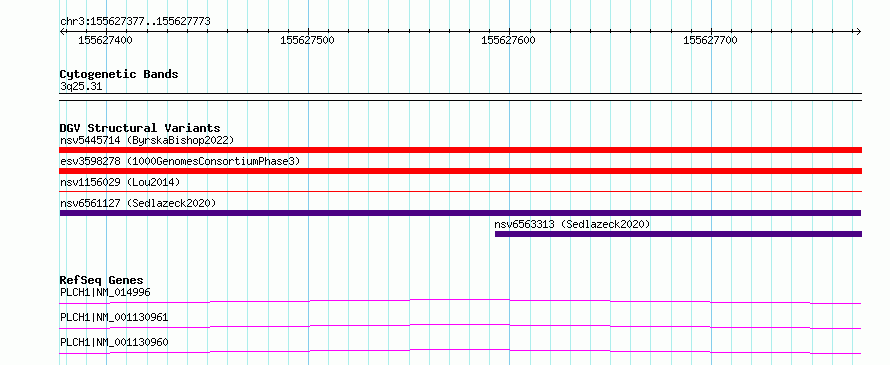This screenshot has width=890, height=365.
Task: Click the esv3598278 structural variant bar
Action: pos(460,171)
